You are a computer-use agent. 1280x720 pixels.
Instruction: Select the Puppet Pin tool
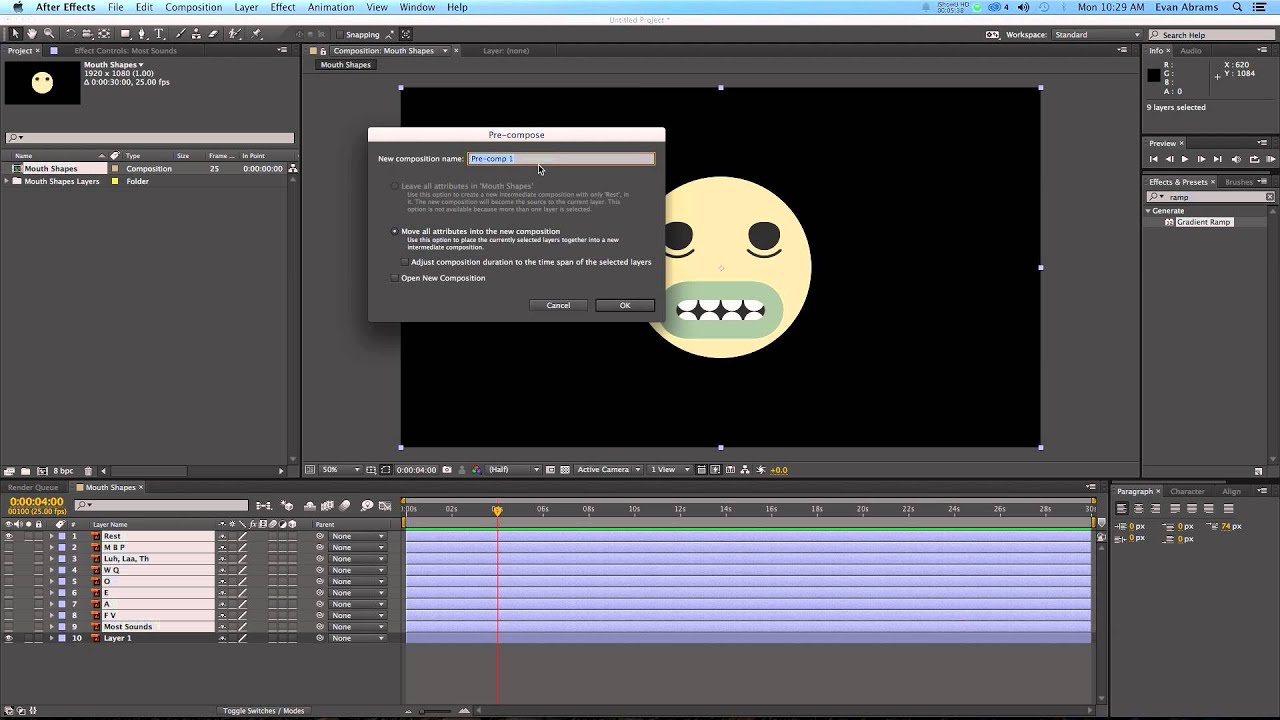coord(257,34)
